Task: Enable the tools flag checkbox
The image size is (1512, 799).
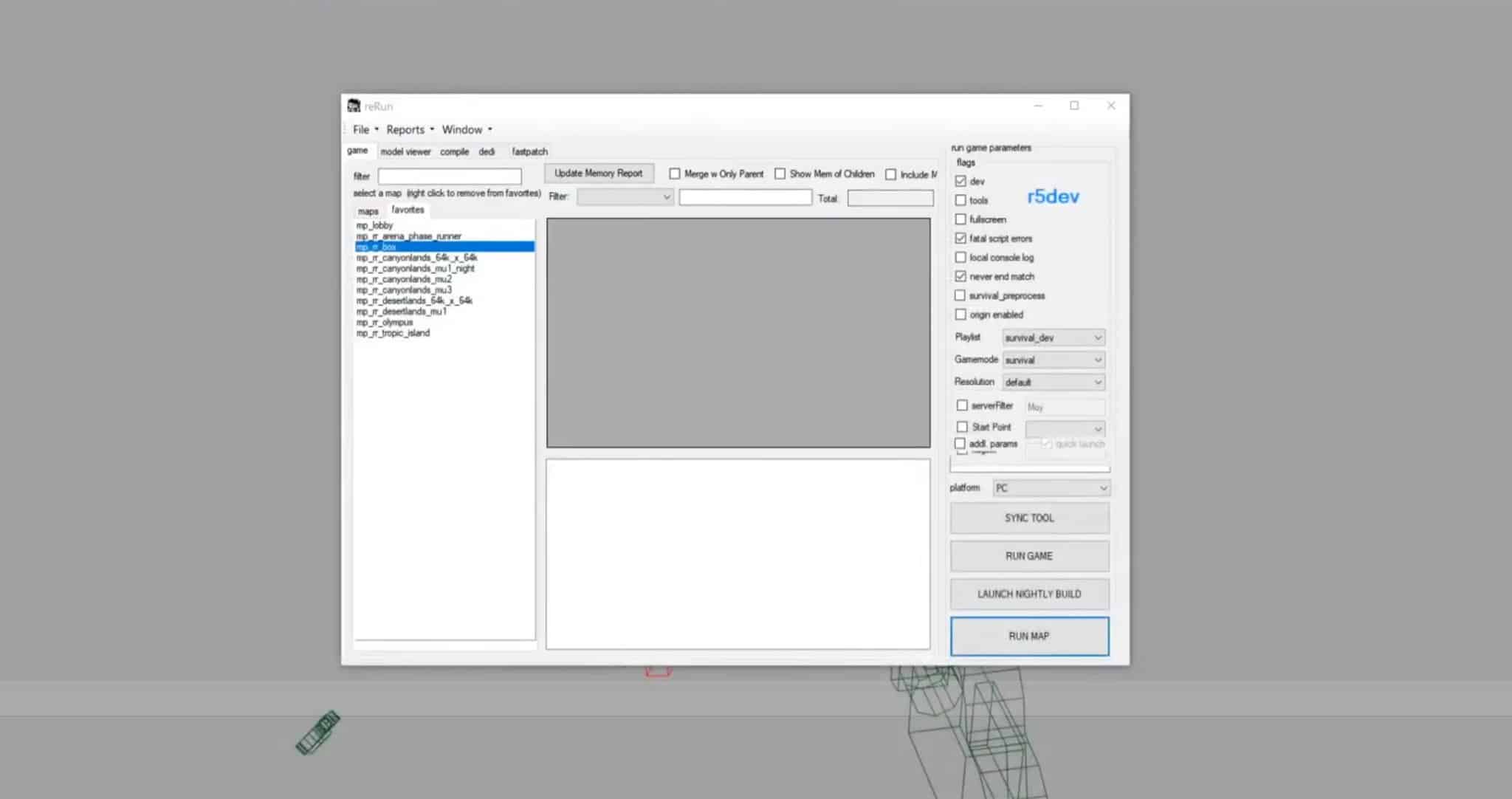Action: pyautogui.click(x=961, y=200)
